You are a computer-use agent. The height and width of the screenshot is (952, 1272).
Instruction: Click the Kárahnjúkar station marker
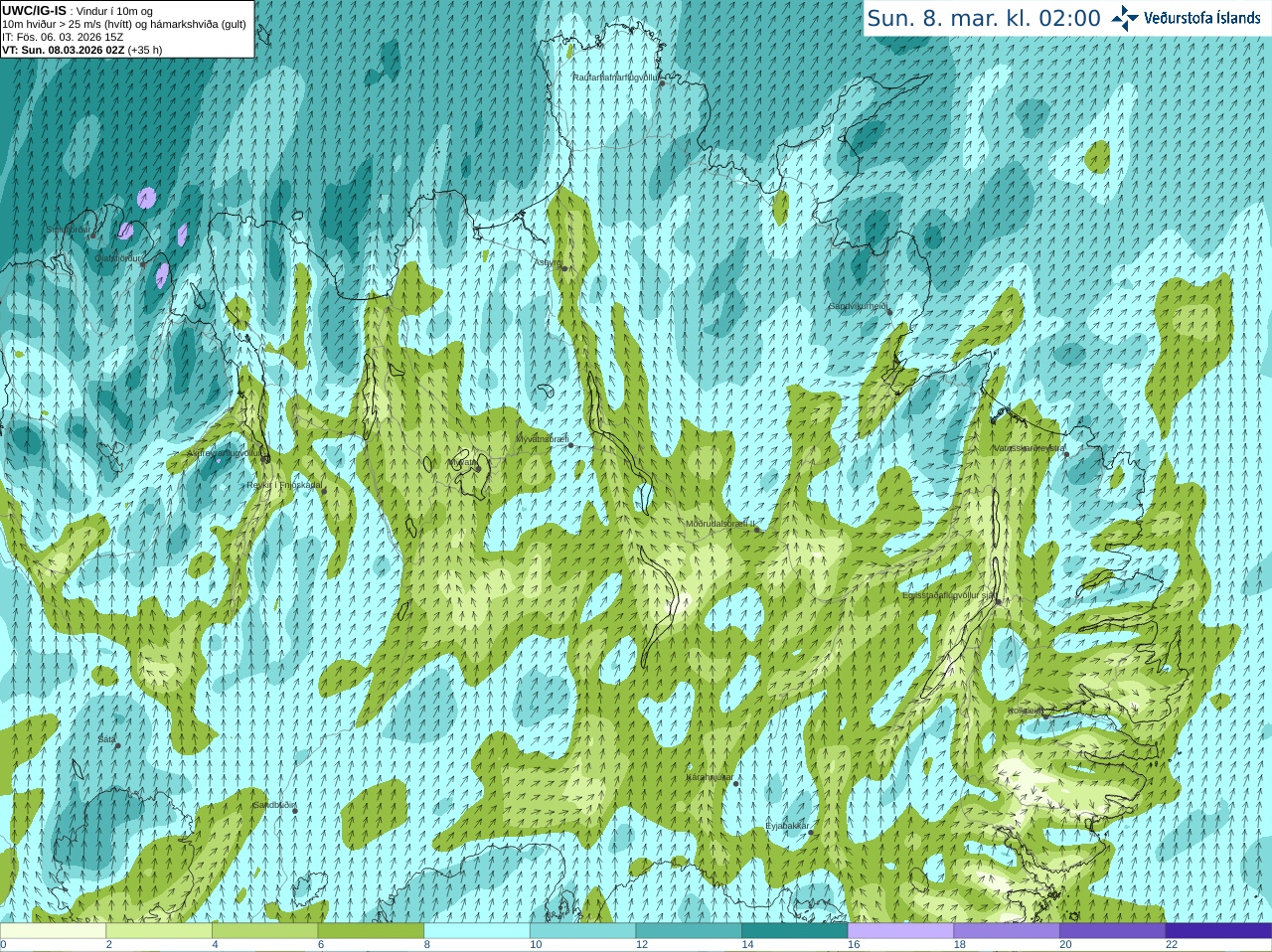[x=735, y=783]
